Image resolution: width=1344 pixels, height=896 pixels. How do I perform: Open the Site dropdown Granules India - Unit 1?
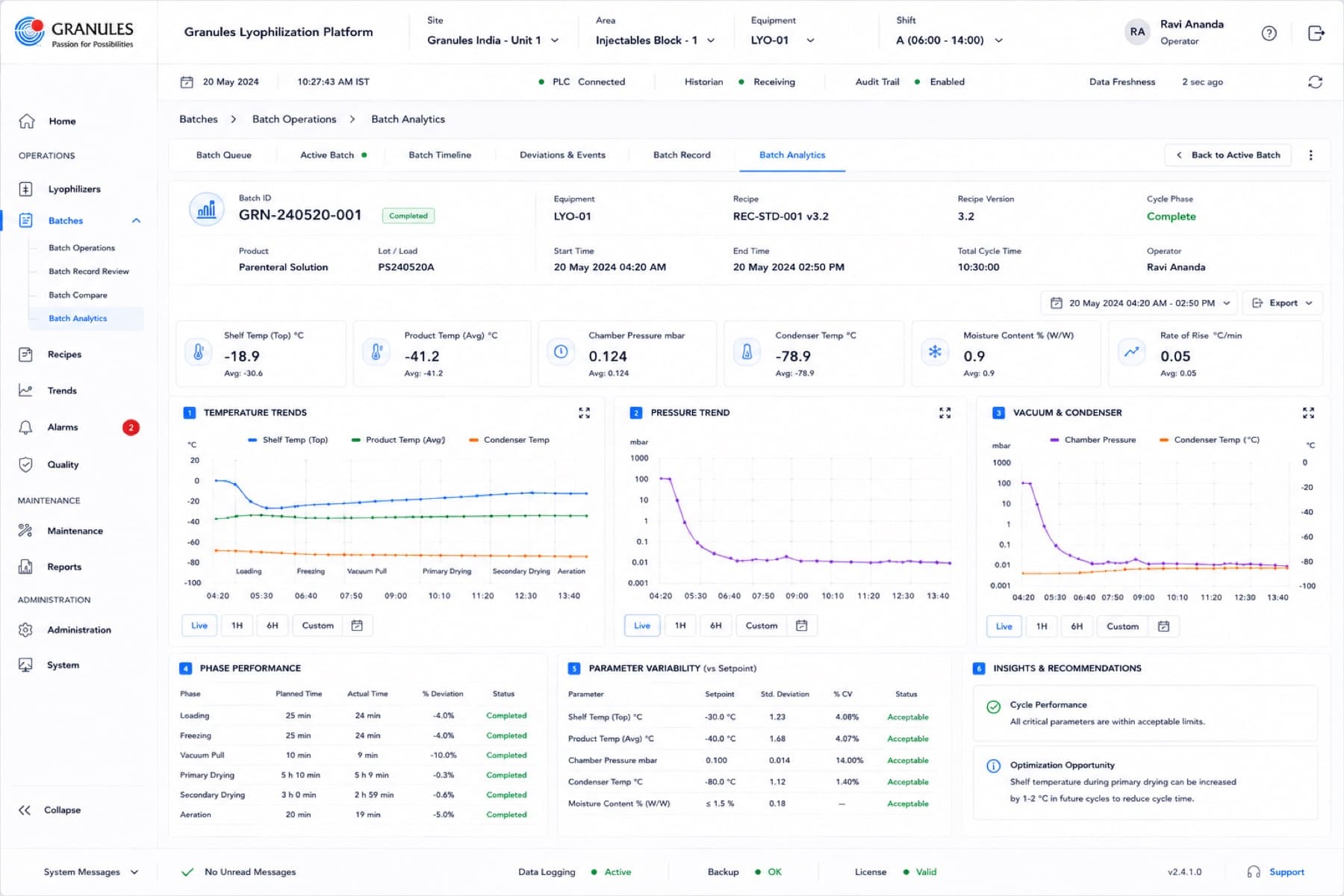point(493,40)
